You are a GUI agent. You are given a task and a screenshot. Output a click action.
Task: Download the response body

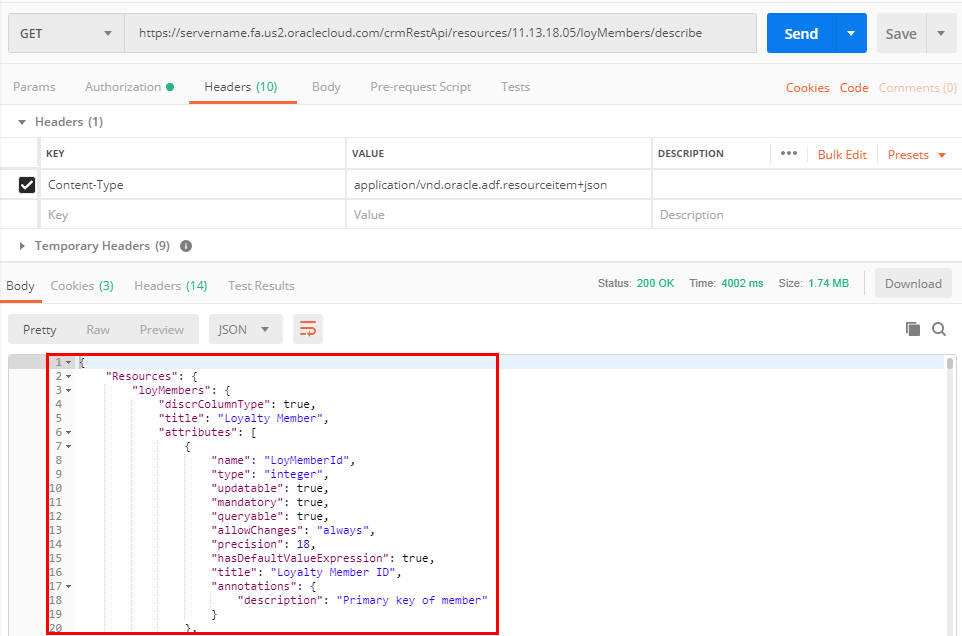(912, 284)
